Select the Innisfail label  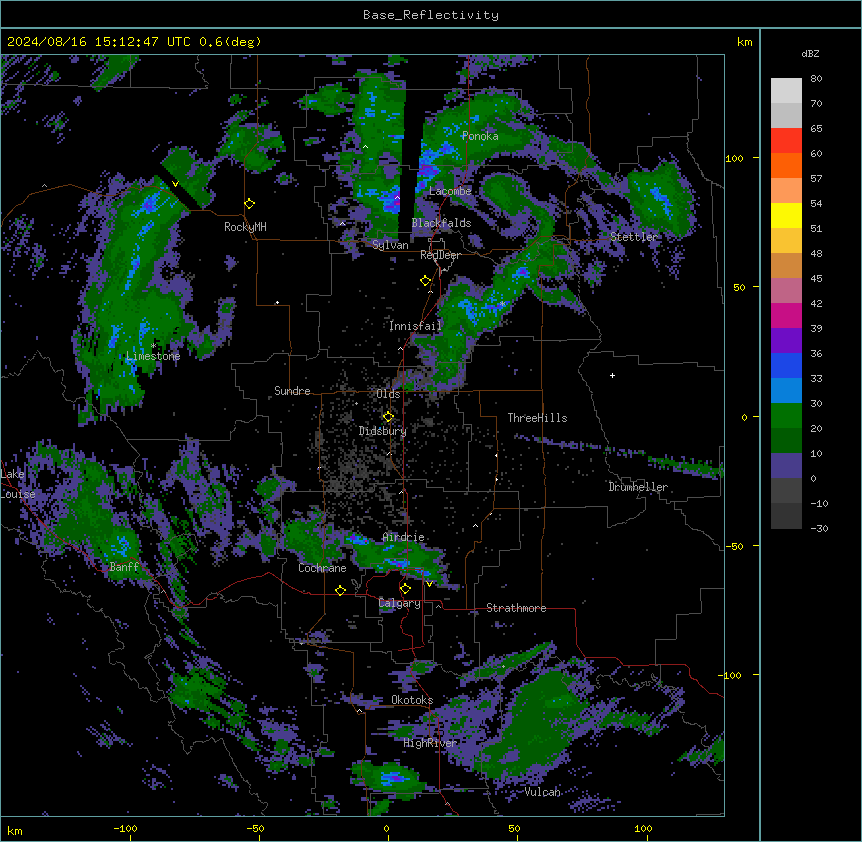click(x=415, y=326)
